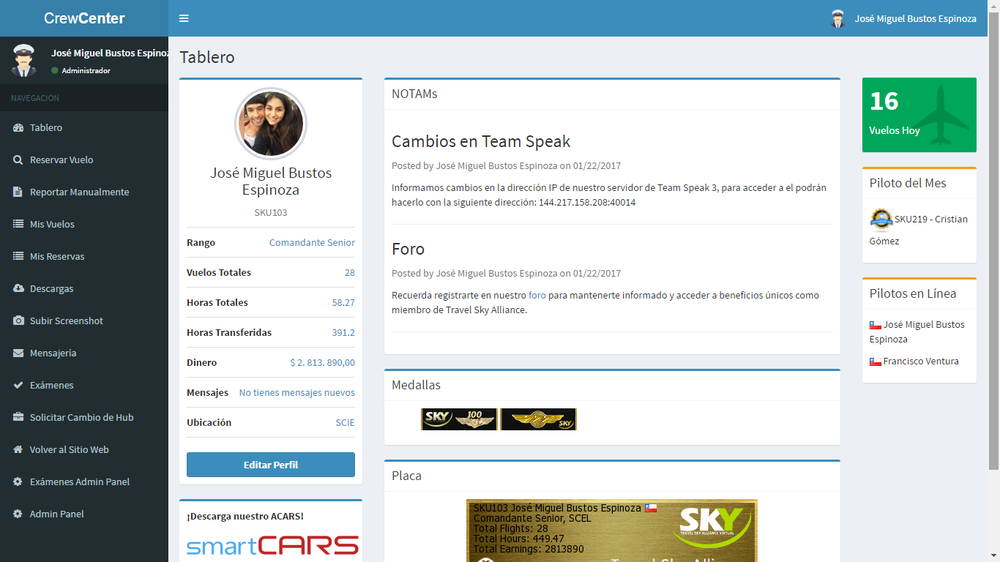This screenshot has width=1000, height=562.
Task: Click the briefcase icon for Solicitar Cambio de Hub
Action: point(18,417)
